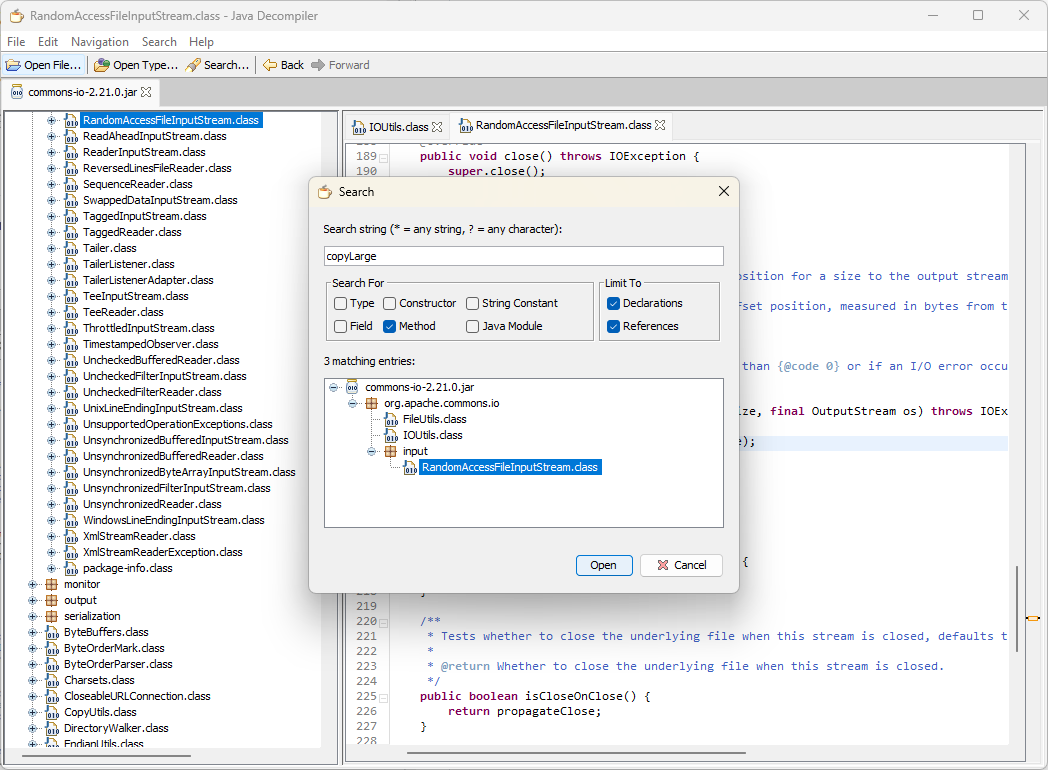
Task: Click the Back arrow icon
Action: 270,65
